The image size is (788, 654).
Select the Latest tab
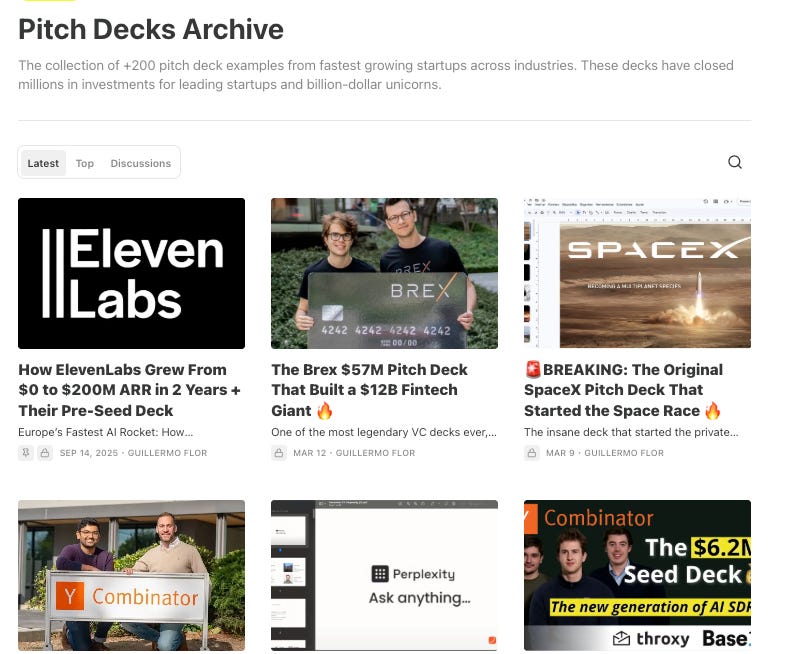(x=43, y=163)
